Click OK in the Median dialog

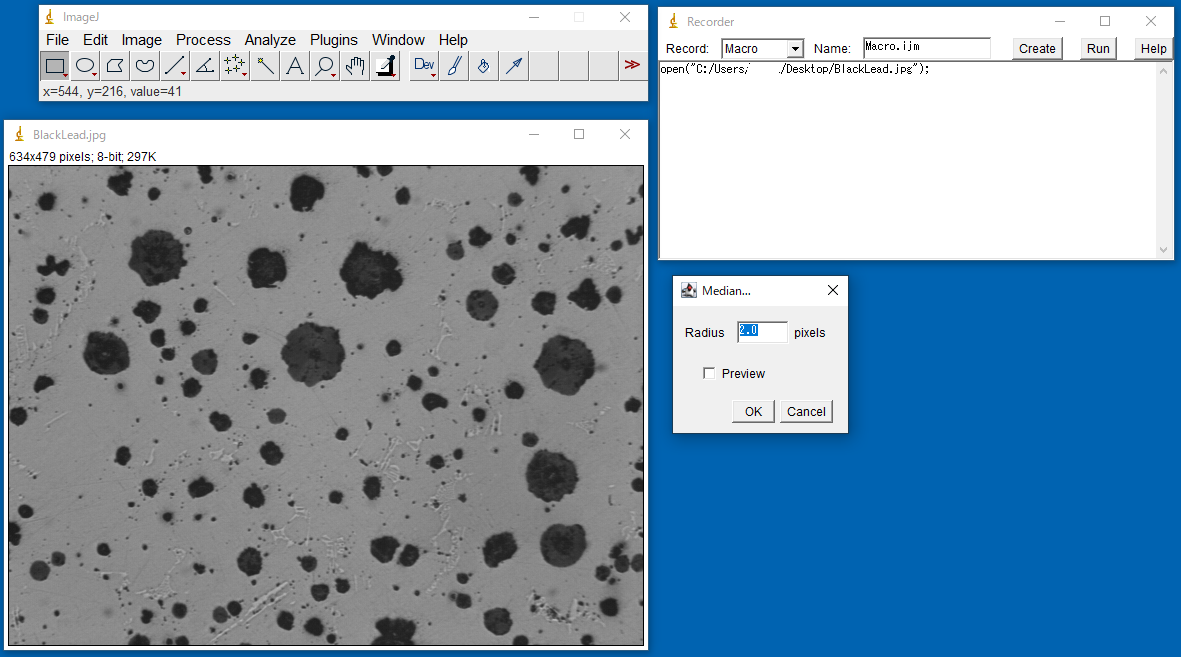(753, 412)
